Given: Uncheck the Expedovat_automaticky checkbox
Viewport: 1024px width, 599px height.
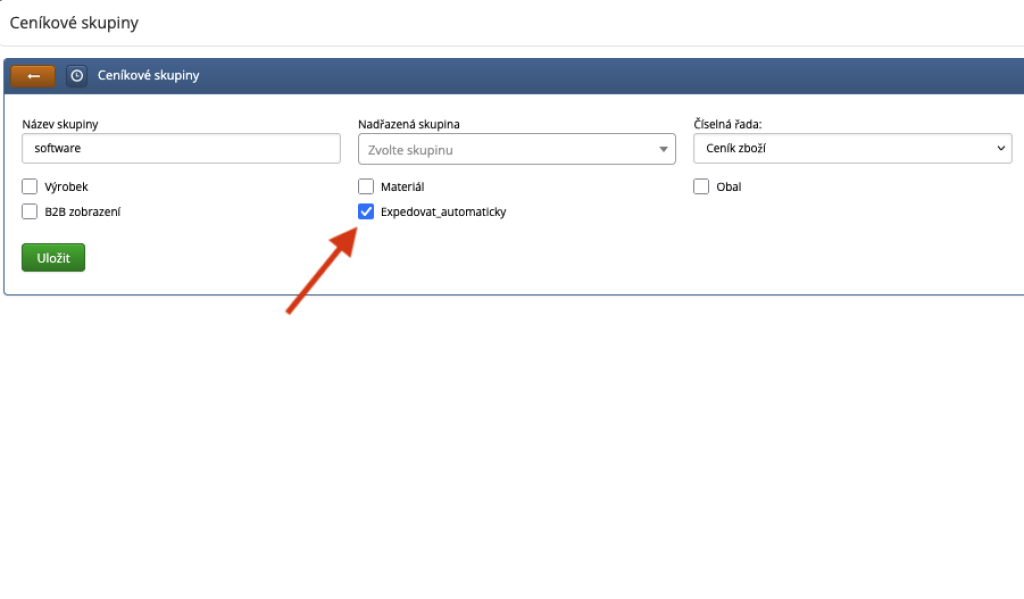Looking at the screenshot, I should click(x=366, y=211).
